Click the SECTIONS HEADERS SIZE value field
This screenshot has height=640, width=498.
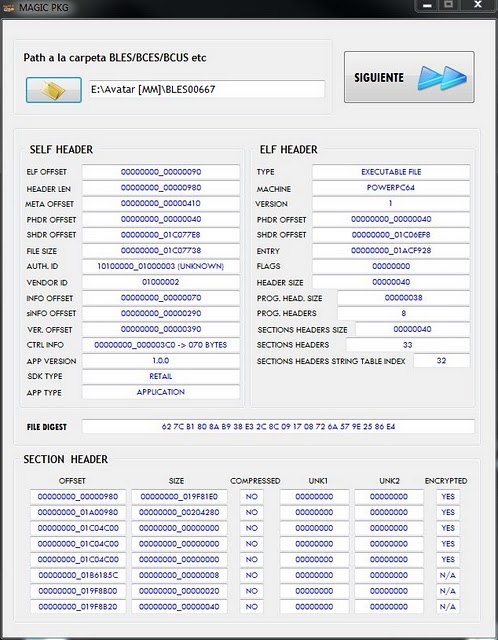[x=413, y=329]
